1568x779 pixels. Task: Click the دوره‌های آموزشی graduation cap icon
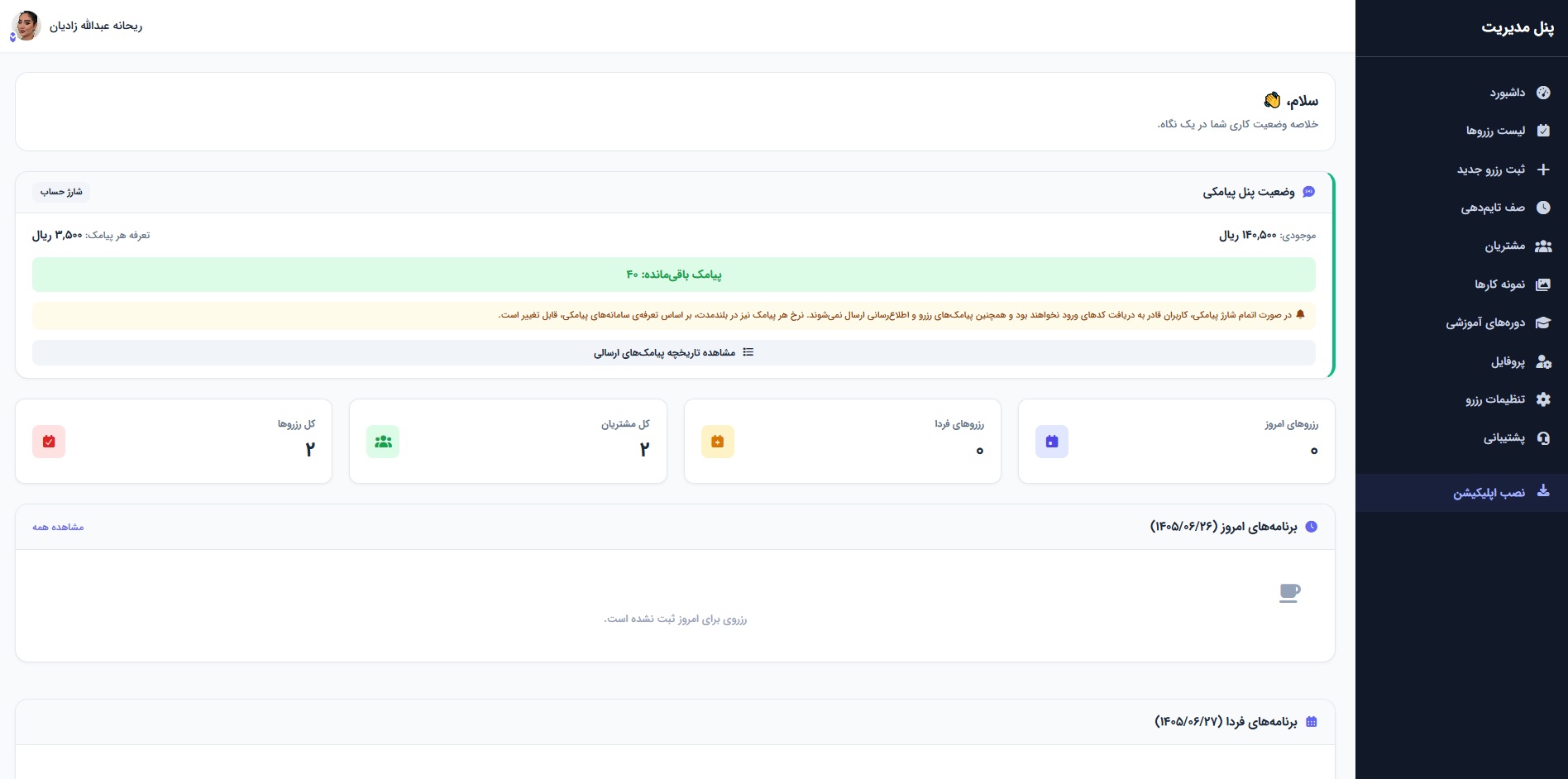(1543, 323)
